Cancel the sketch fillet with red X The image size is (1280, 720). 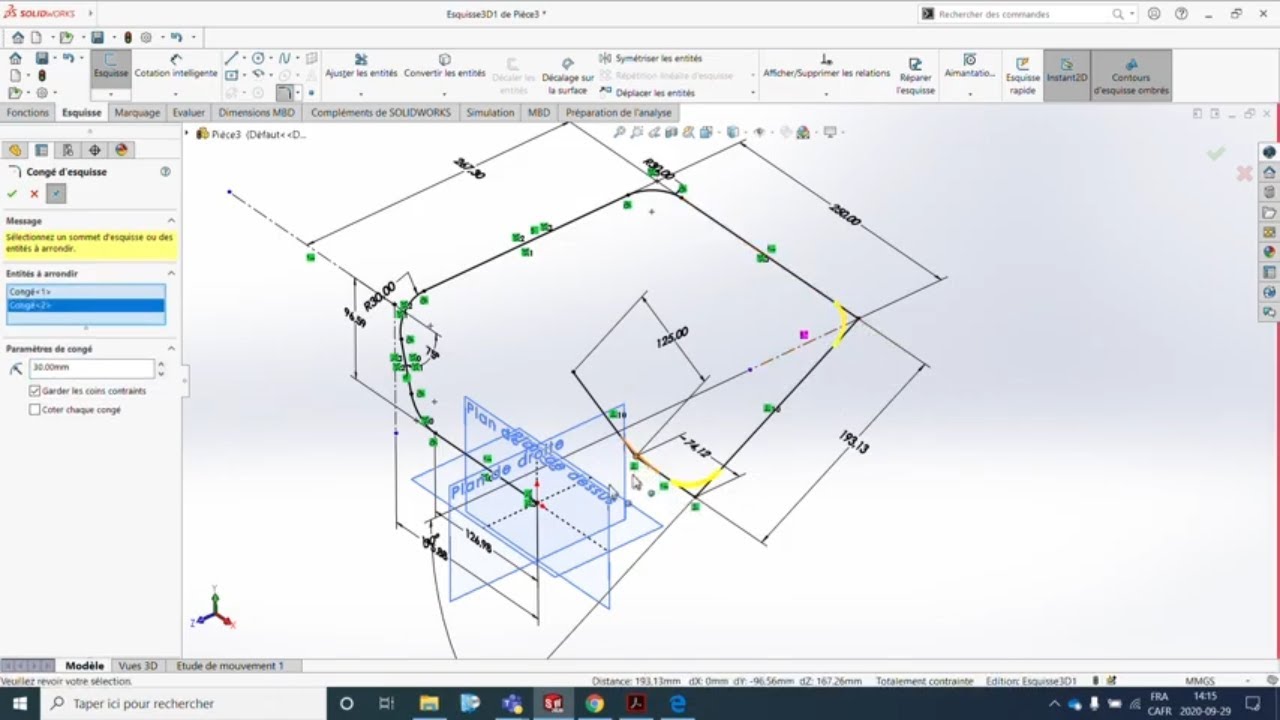click(x=34, y=194)
